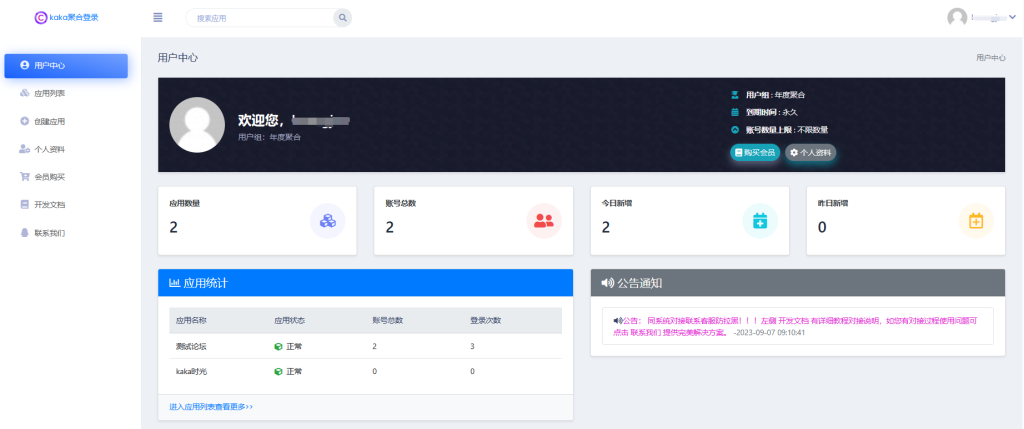Click the 到期时间 calendar icon
This screenshot has width=1024, height=429.
(x=735, y=112)
